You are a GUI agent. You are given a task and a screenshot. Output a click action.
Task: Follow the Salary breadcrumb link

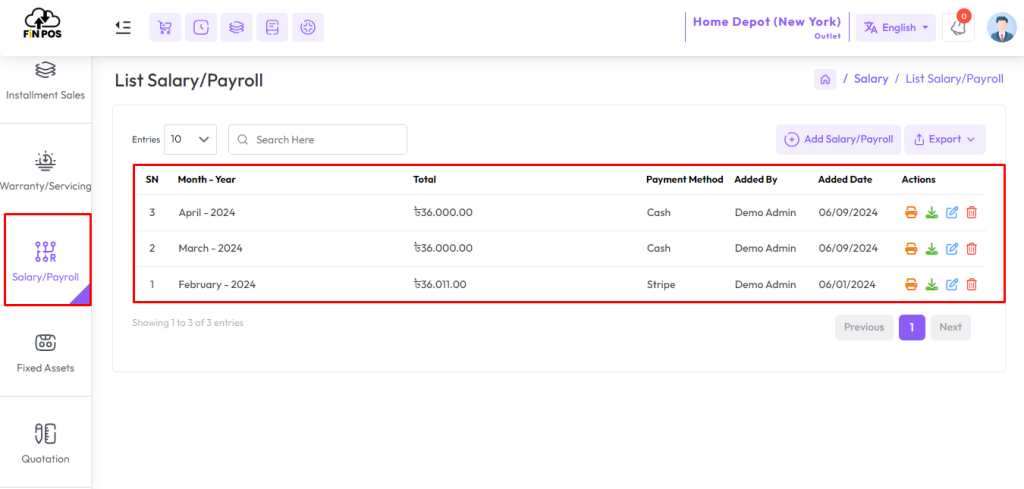click(871, 79)
